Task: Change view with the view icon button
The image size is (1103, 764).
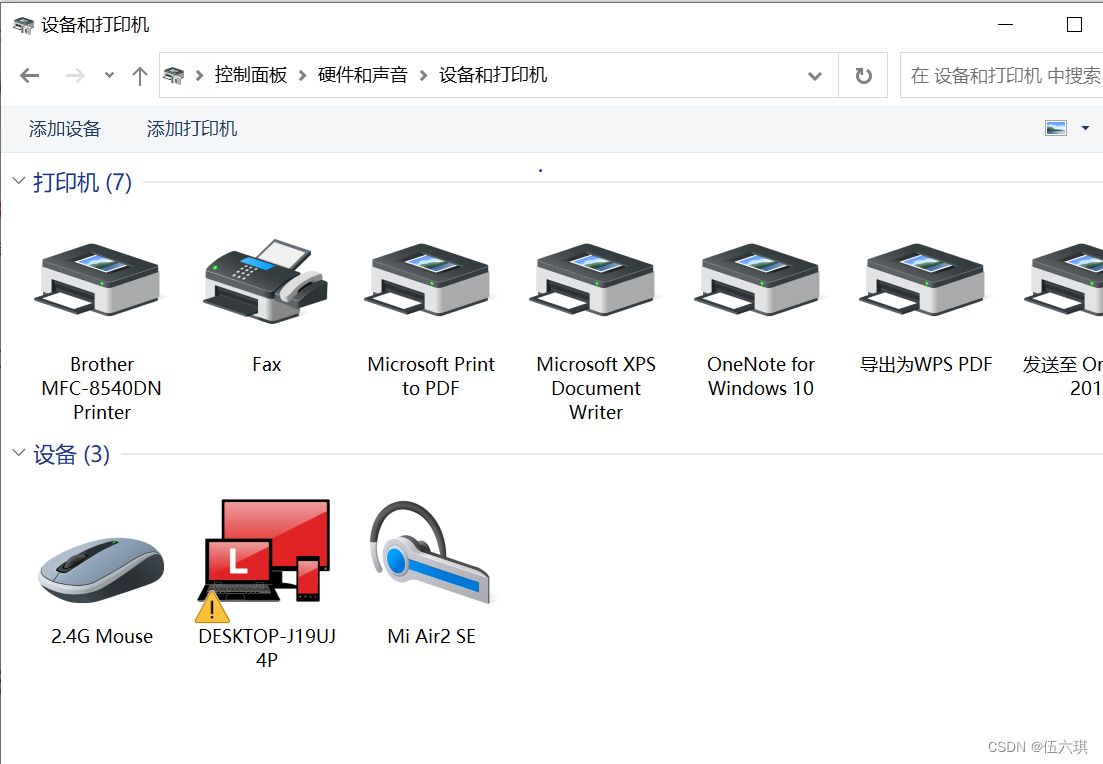Action: 1056,128
